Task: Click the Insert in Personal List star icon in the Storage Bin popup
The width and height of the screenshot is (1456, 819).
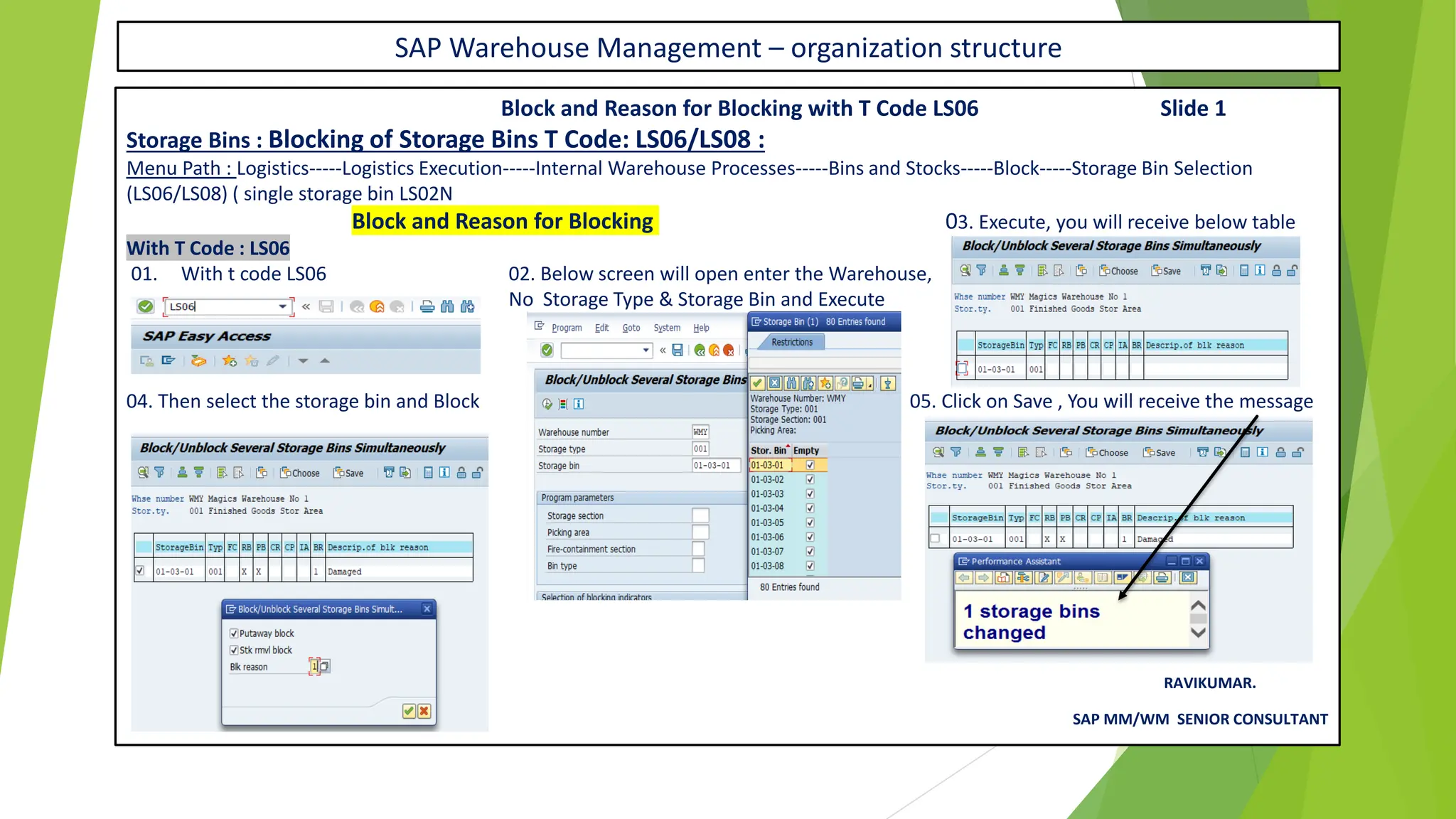Action: click(825, 384)
